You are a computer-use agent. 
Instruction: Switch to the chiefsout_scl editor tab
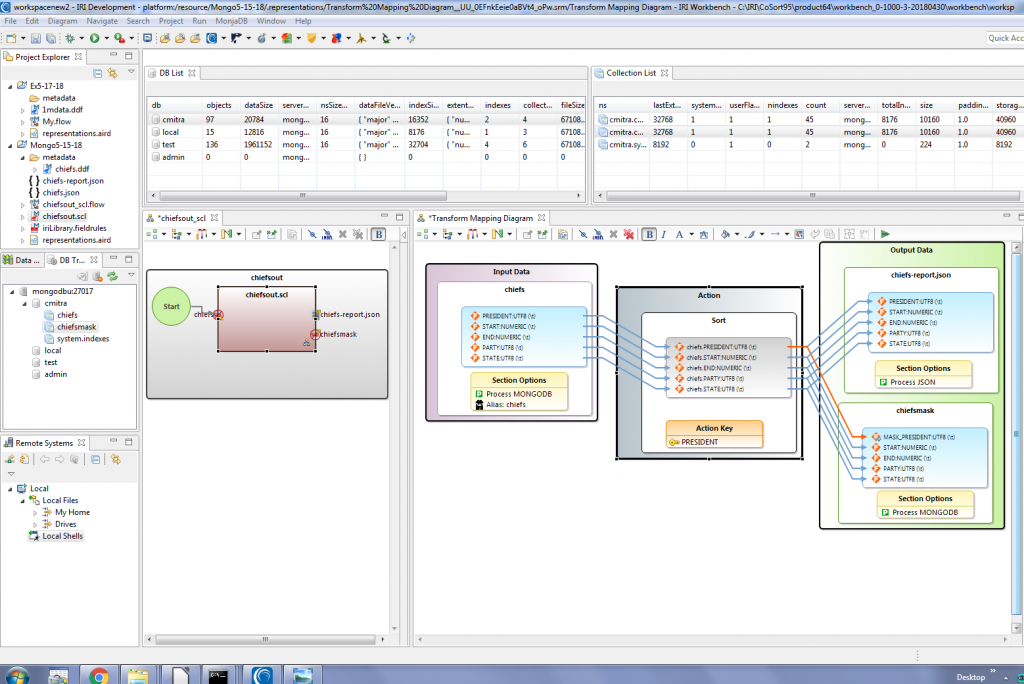click(182, 218)
